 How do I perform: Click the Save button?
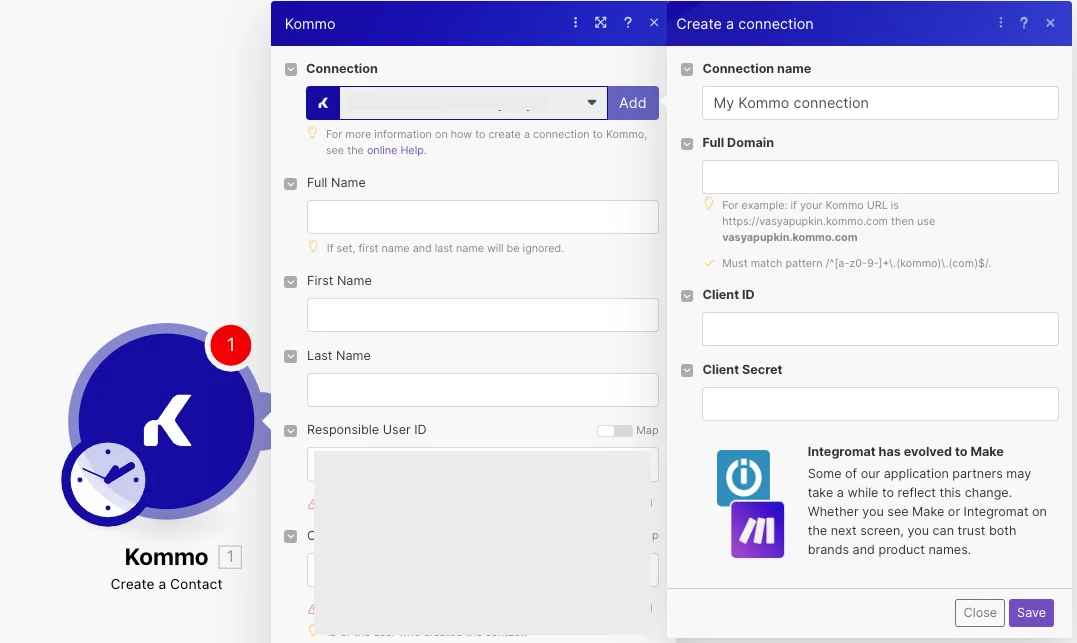1031,613
